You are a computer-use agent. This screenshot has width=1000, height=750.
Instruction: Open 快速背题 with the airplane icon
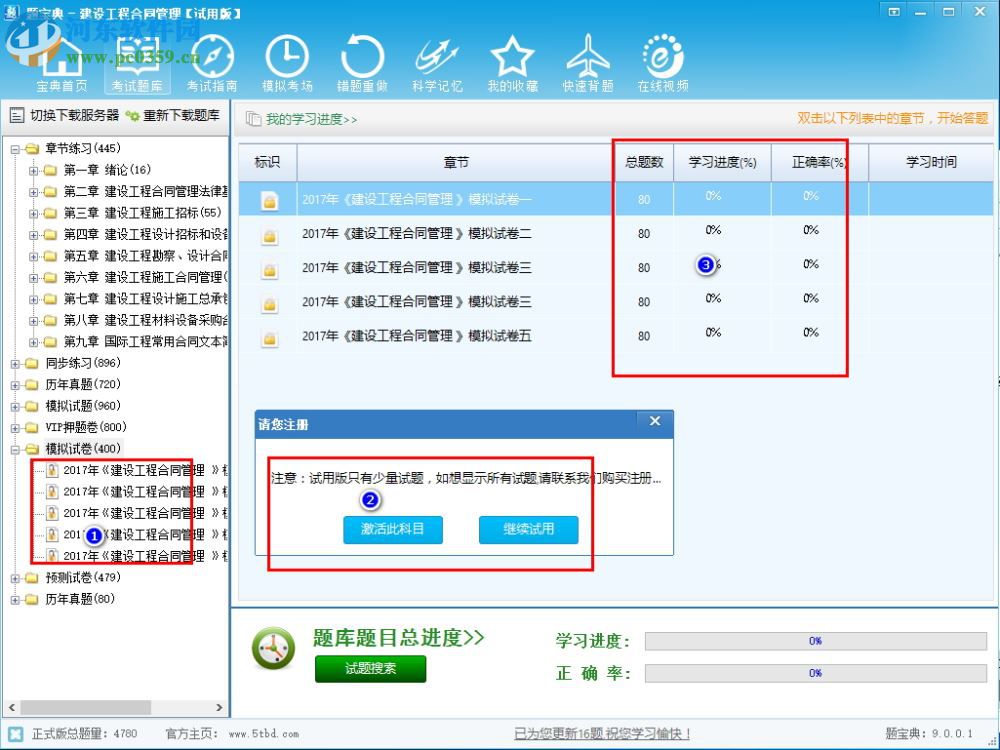[587, 57]
